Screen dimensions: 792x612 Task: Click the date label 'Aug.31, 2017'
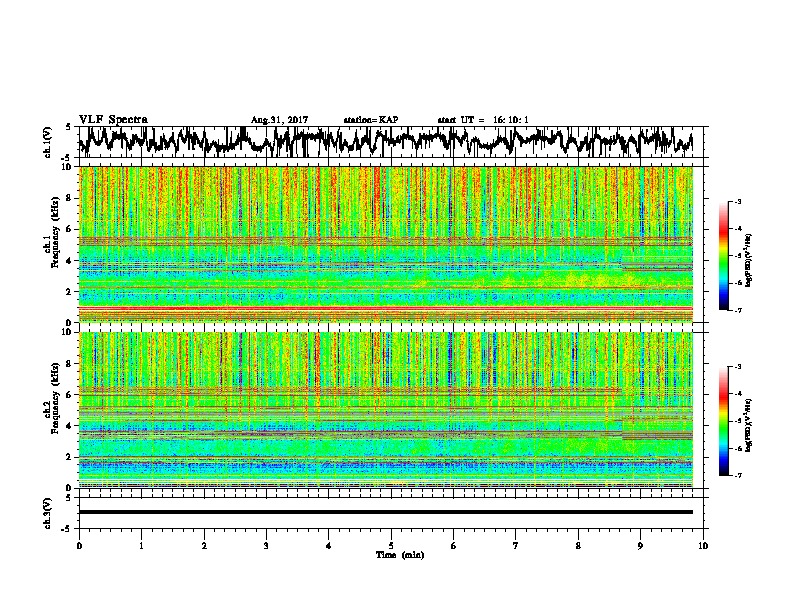tap(279, 120)
